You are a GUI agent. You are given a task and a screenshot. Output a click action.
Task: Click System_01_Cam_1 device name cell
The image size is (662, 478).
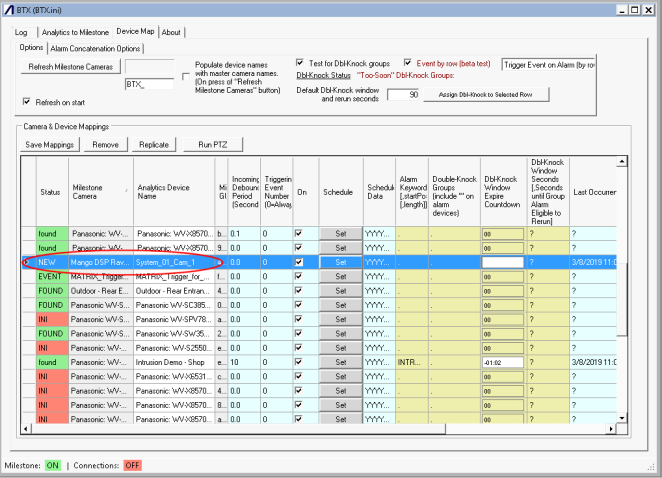174,262
